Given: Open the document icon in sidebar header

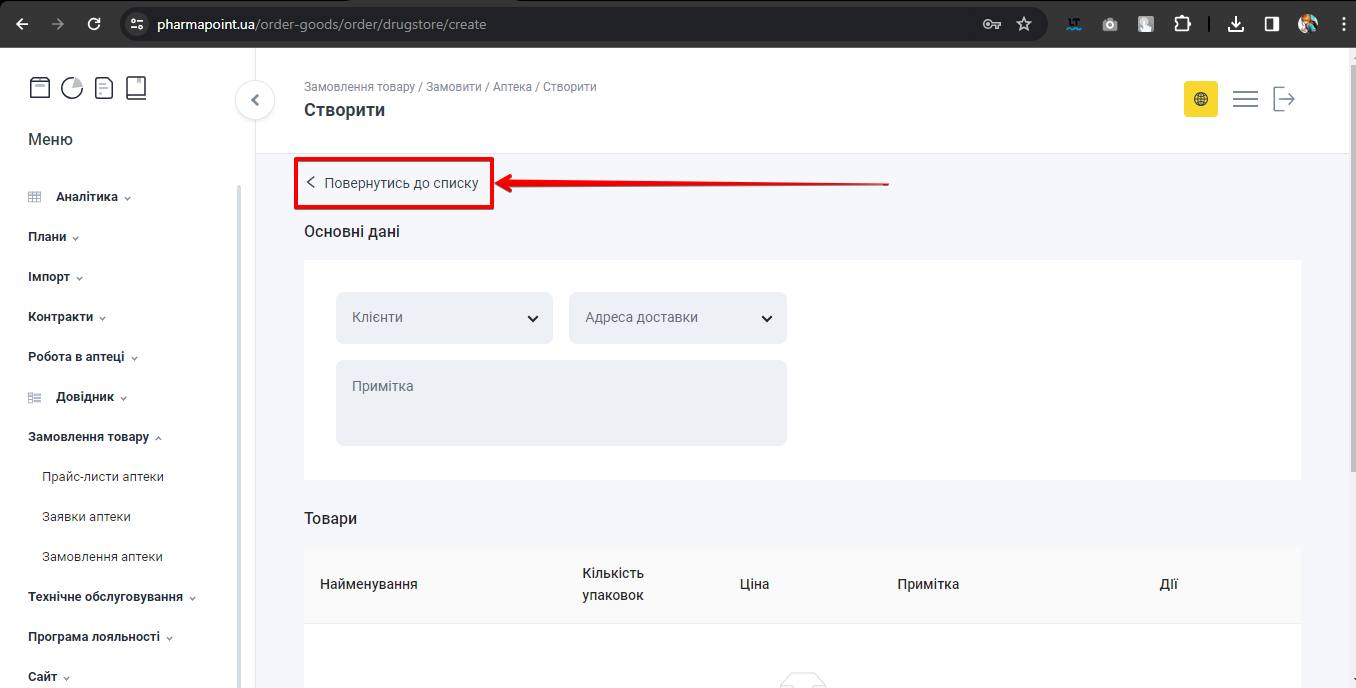Looking at the screenshot, I should (x=104, y=88).
